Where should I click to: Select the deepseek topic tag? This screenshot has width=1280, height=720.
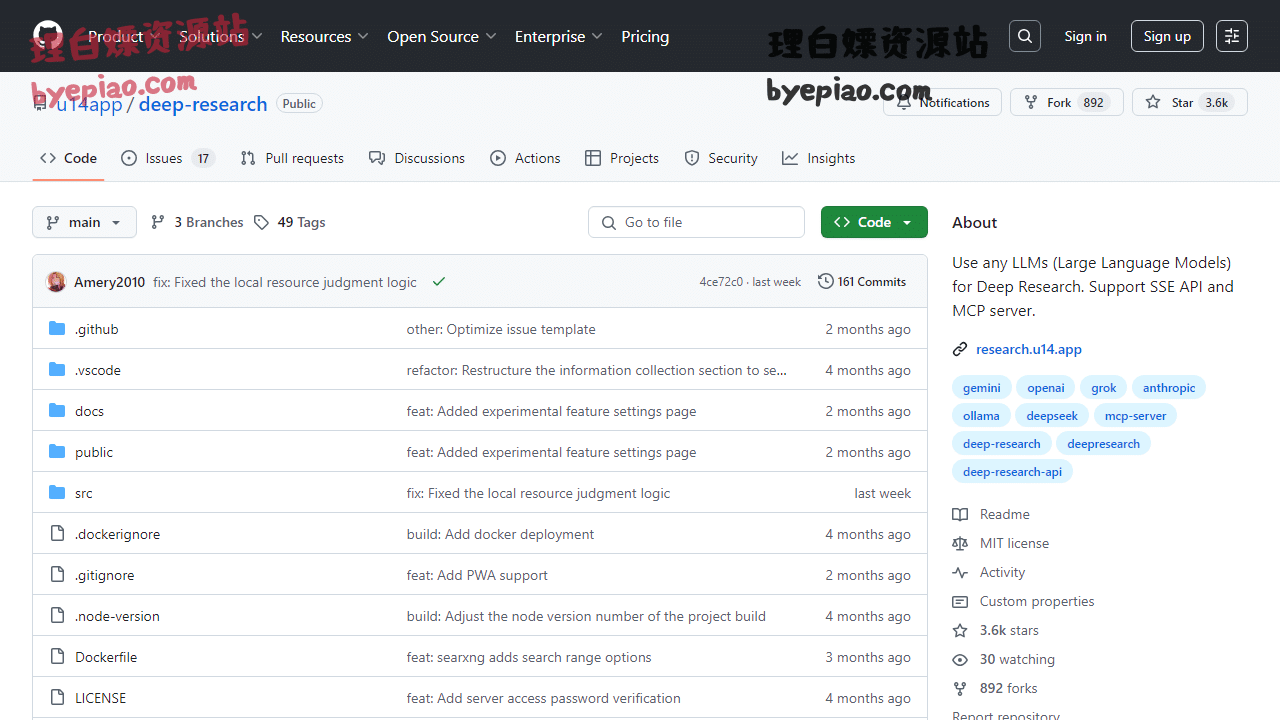click(x=1052, y=416)
